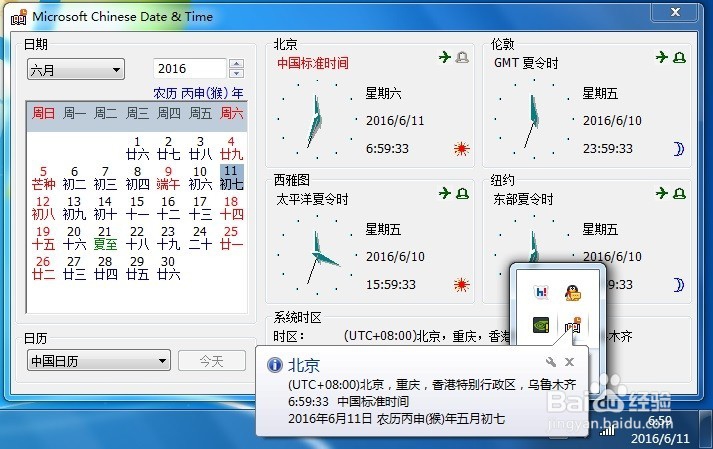Click the moon night icon in 伦敦 panel

(679, 149)
